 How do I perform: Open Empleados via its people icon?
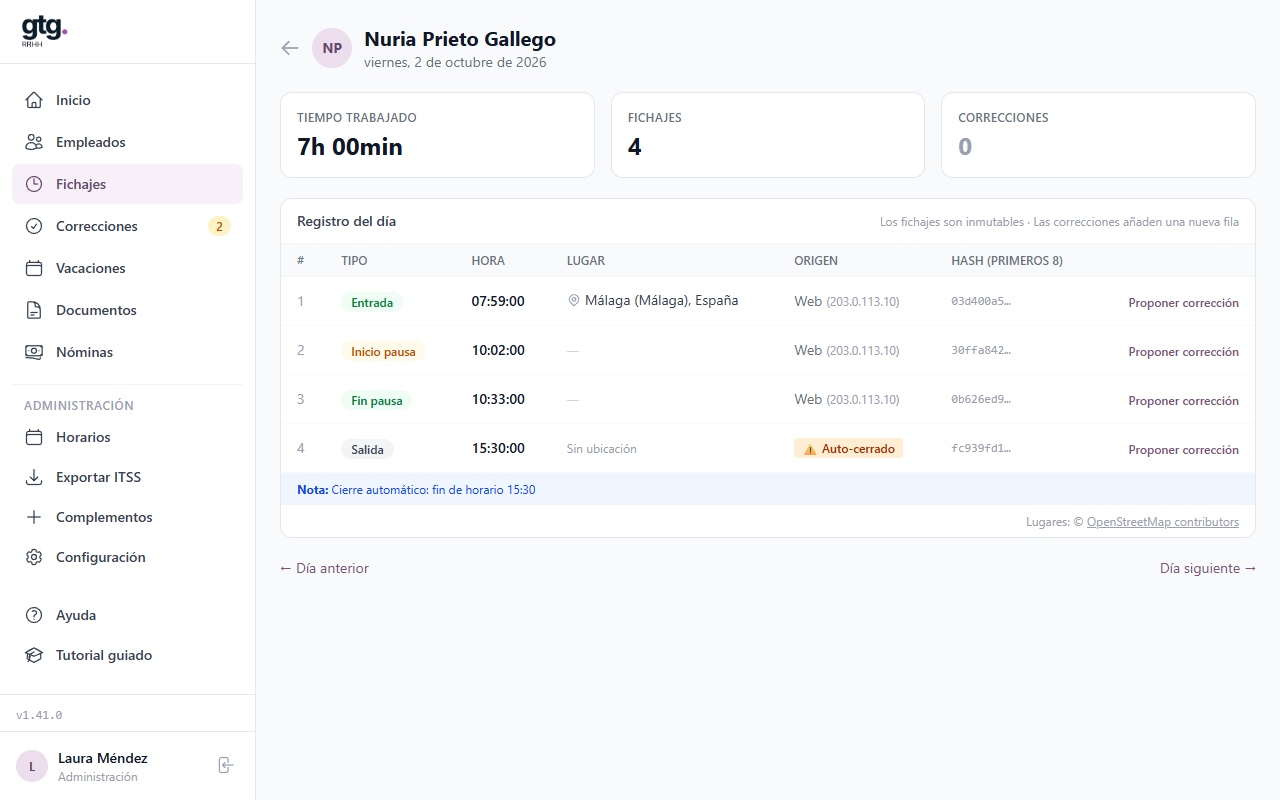pos(34,142)
